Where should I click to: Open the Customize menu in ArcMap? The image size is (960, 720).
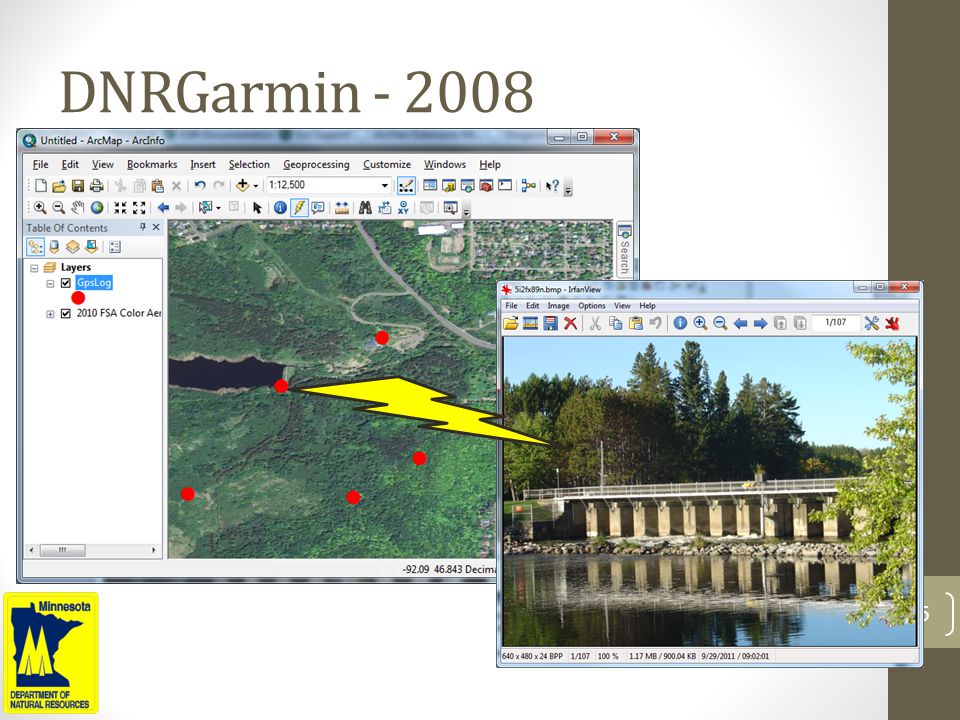pos(387,164)
